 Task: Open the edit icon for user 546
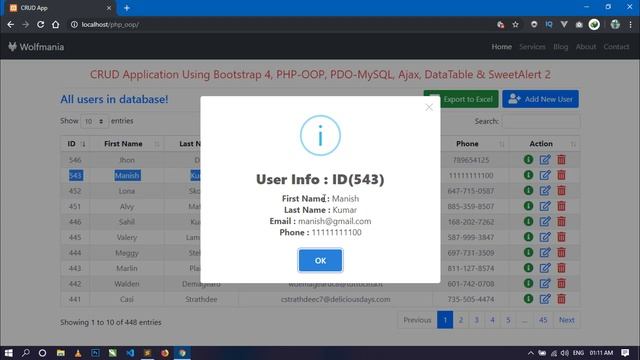click(x=545, y=160)
